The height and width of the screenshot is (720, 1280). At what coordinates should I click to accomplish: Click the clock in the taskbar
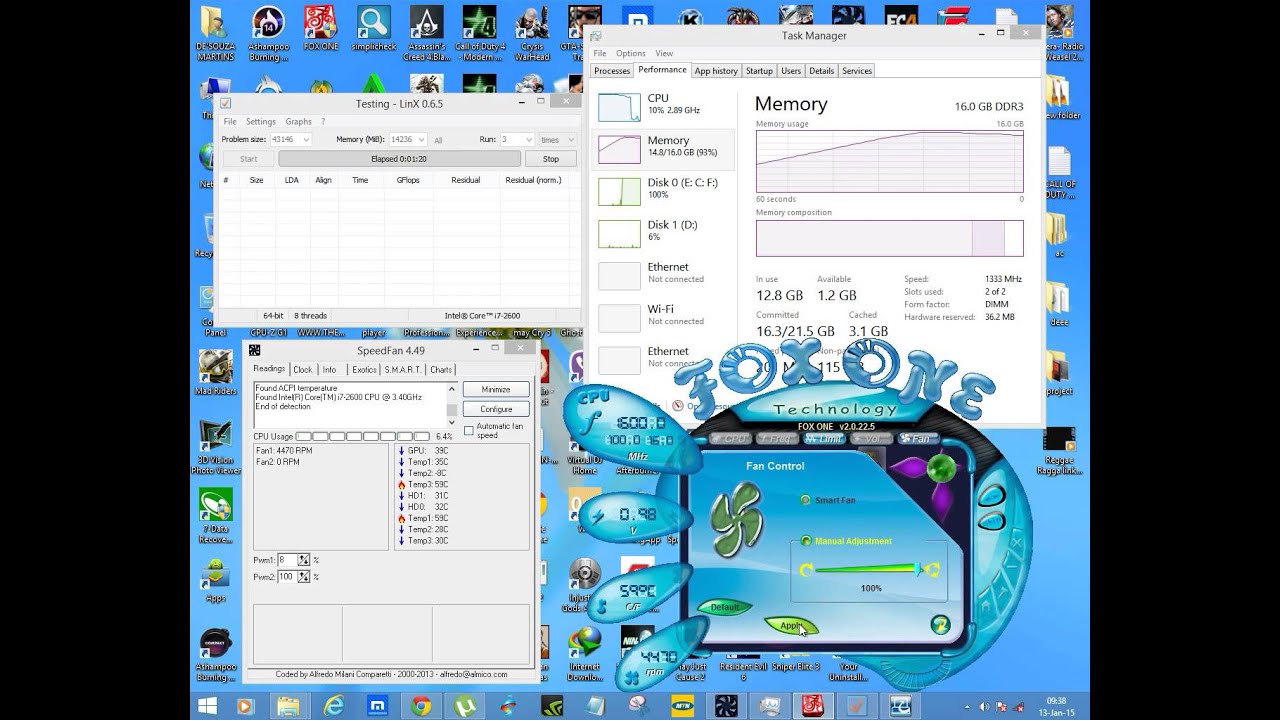(x=1058, y=706)
